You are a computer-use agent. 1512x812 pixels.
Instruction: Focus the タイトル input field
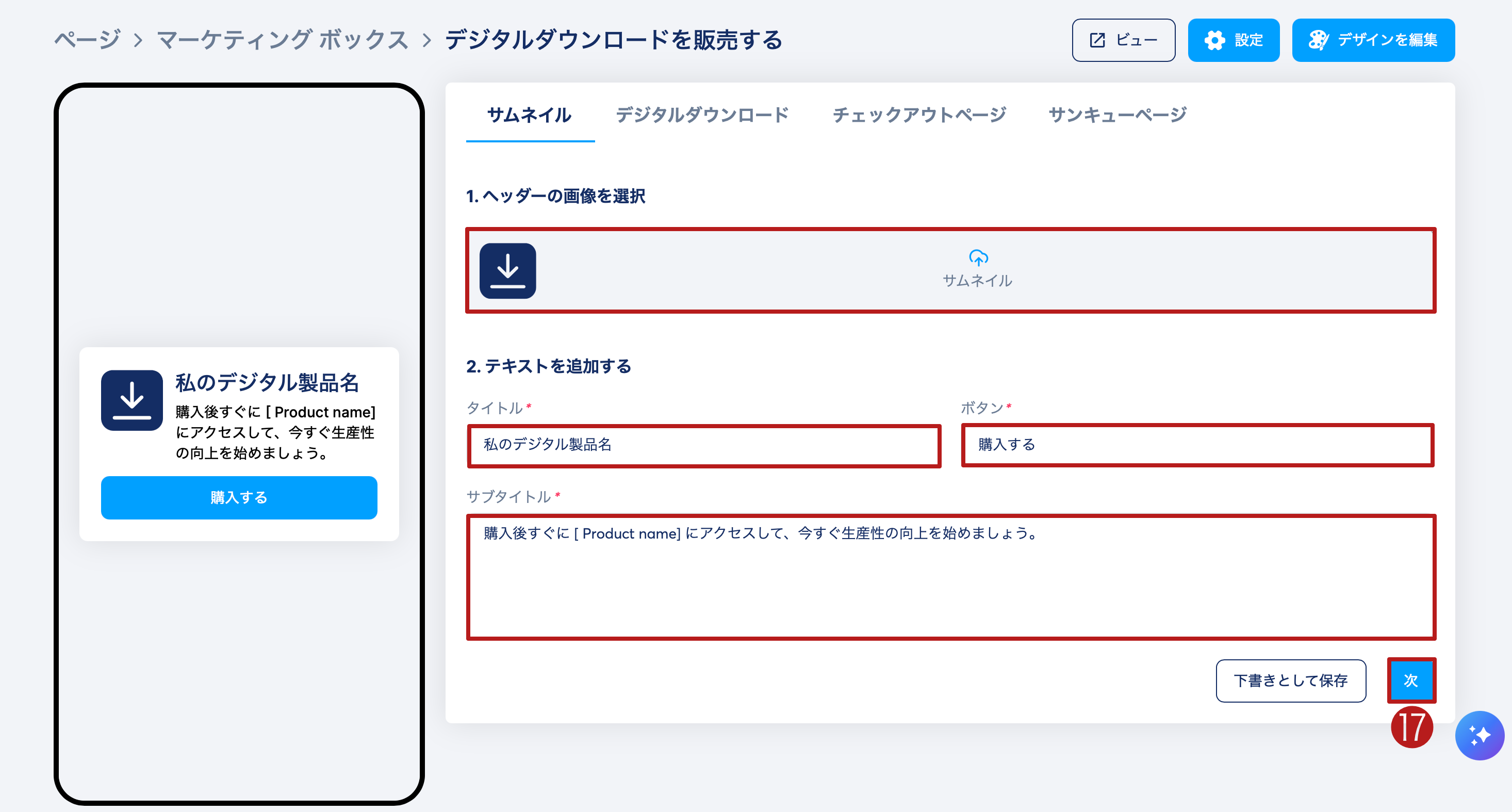704,445
